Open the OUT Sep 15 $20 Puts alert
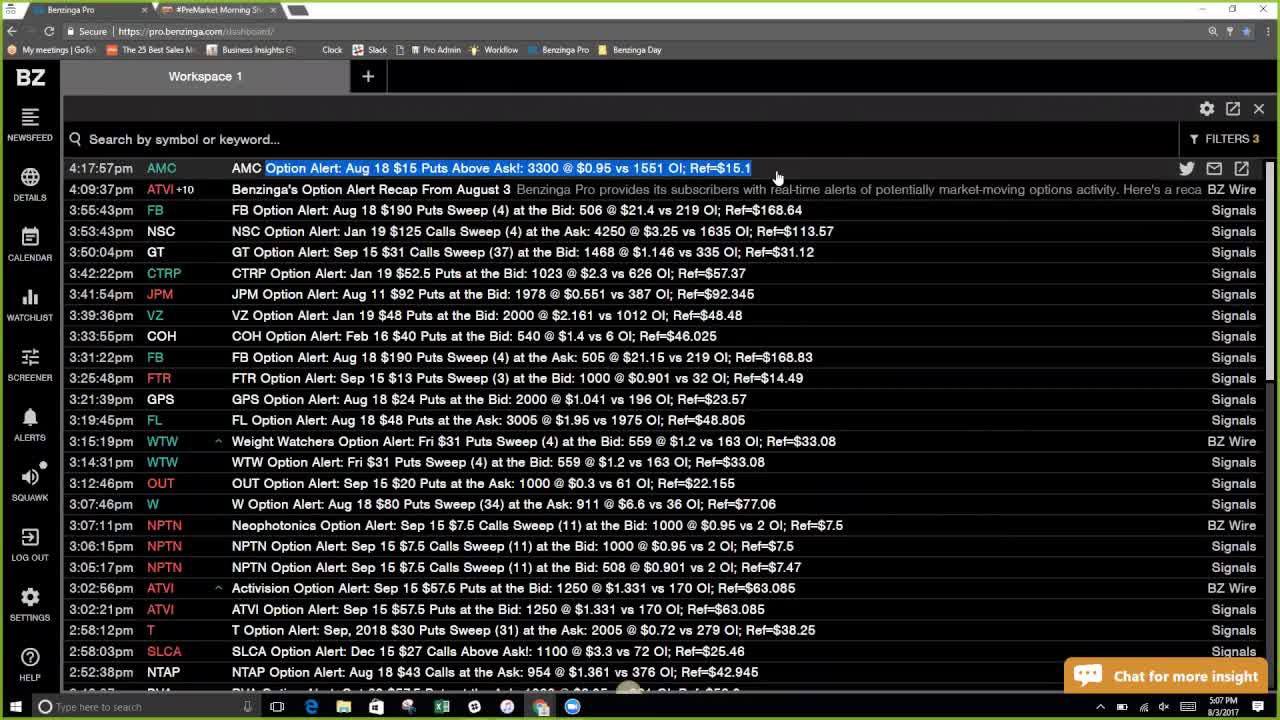Image resolution: width=1280 pixels, height=720 pixels. point(483,483)
